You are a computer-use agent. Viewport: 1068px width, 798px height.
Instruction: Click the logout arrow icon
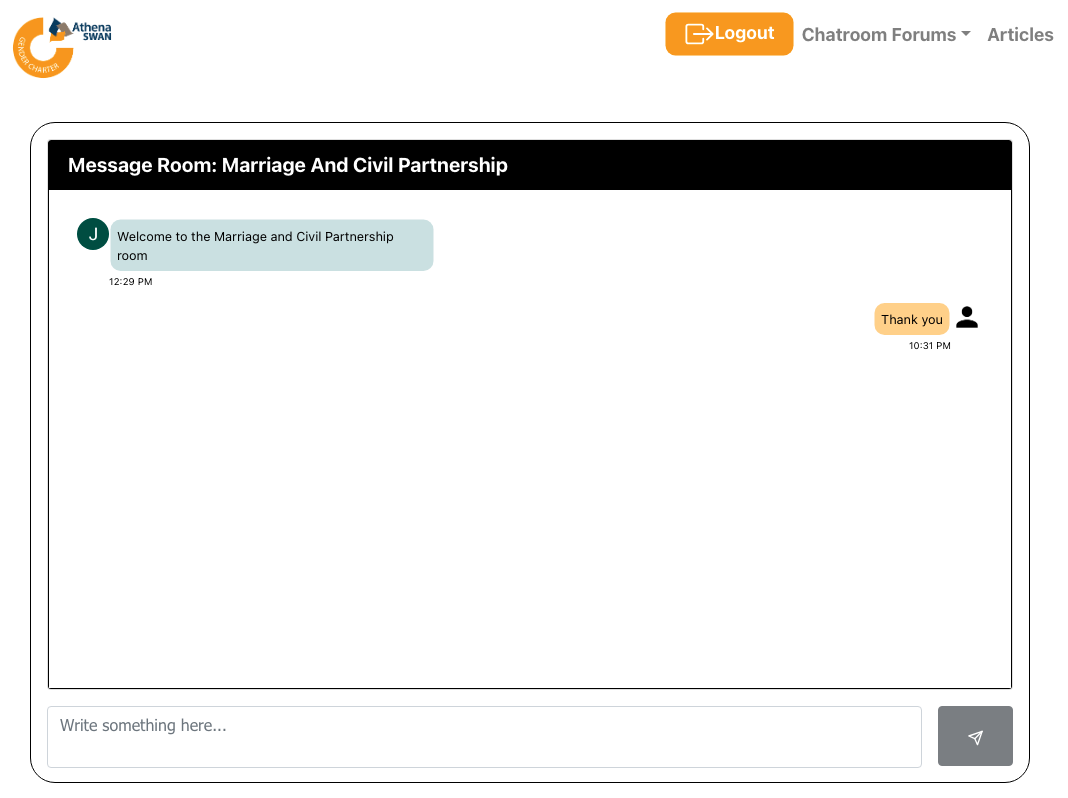[698, 34]
